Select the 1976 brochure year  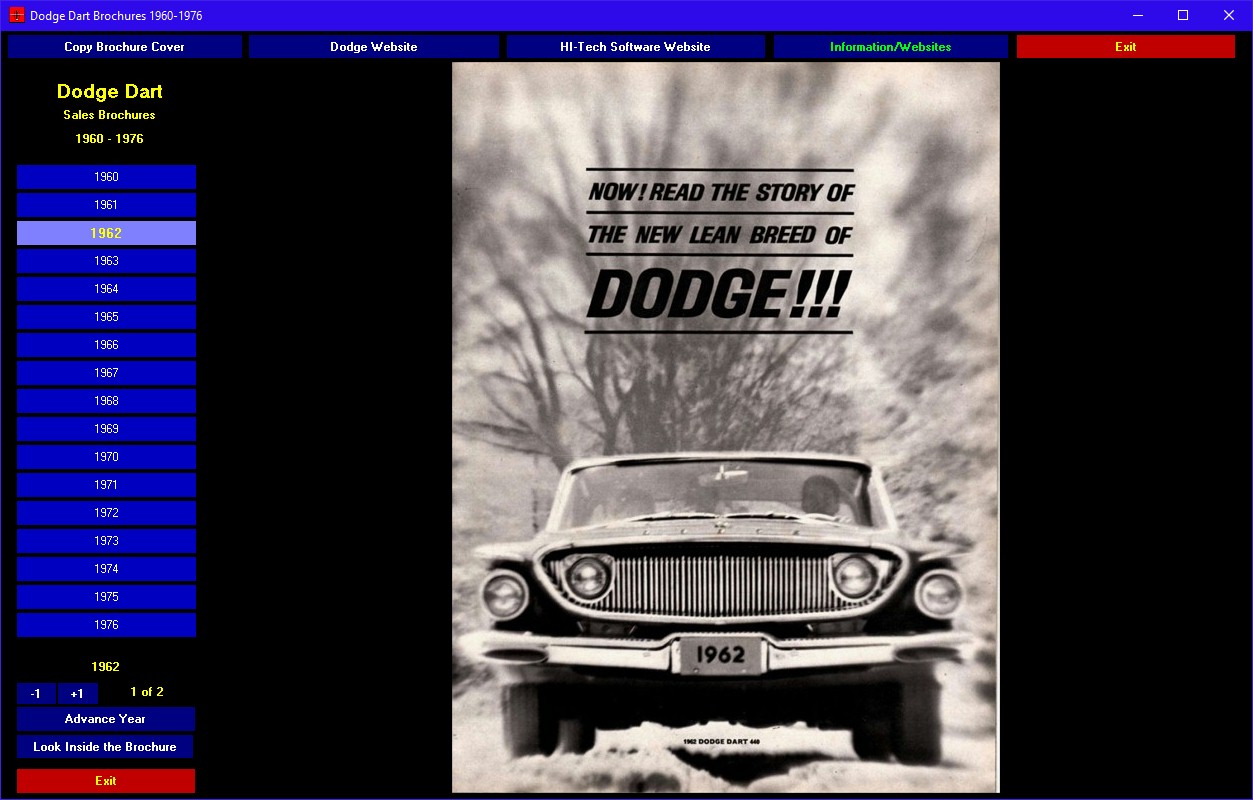106,625
